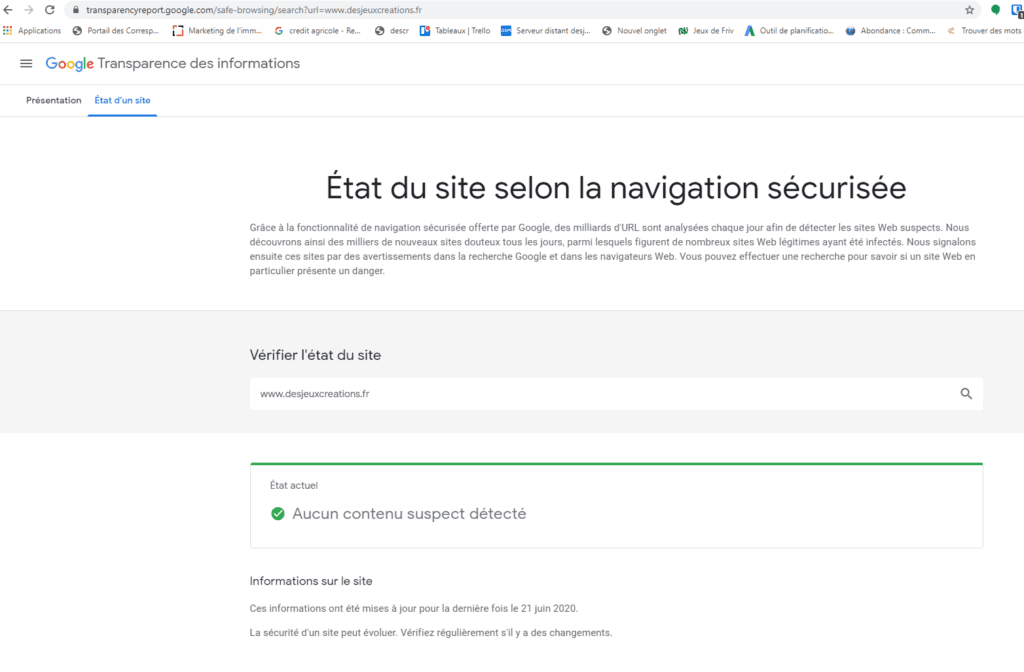Click the Vérifier l'état du site label
Viewport: 1024px width, 672px height.
coord(315,355)
